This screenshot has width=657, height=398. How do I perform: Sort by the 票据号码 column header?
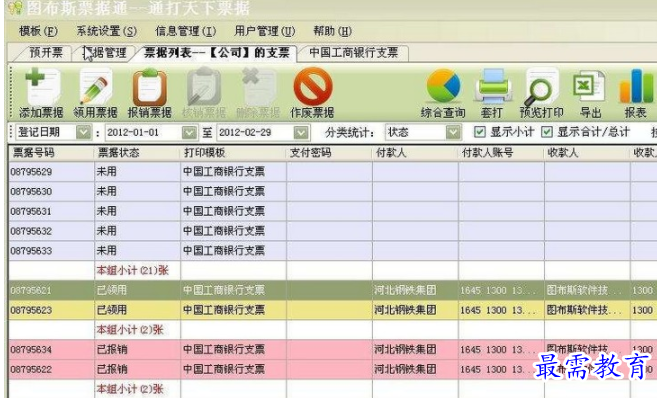coord(51,153)
